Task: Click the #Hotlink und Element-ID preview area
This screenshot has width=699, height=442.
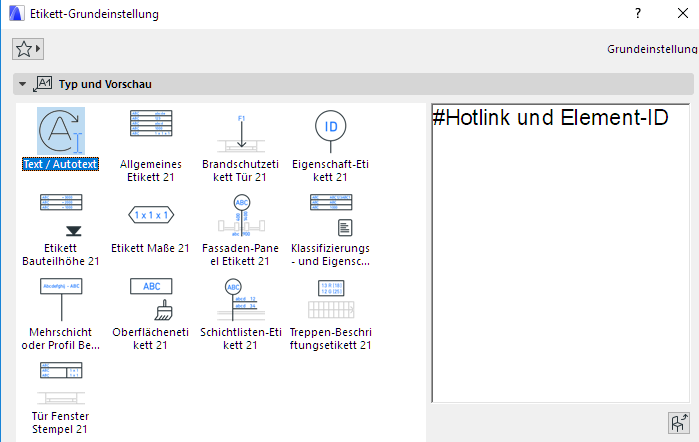Action: 560,253
